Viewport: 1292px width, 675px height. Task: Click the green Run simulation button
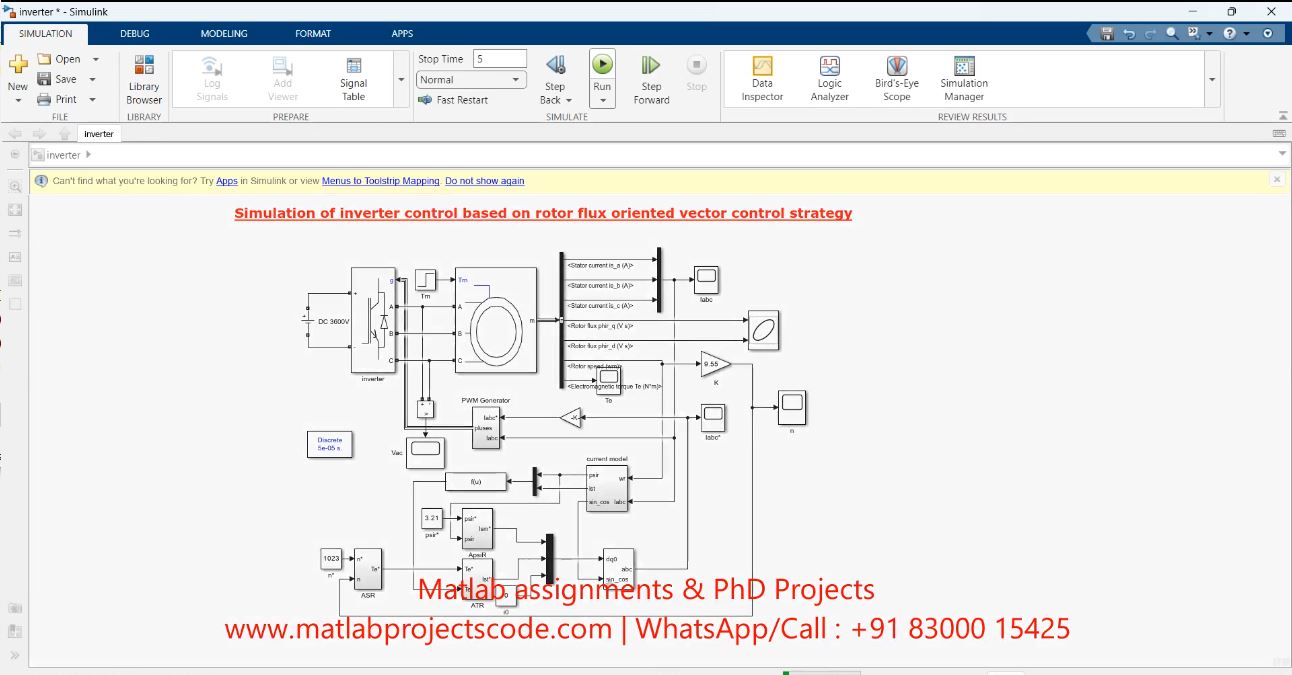tap(602, 64)
